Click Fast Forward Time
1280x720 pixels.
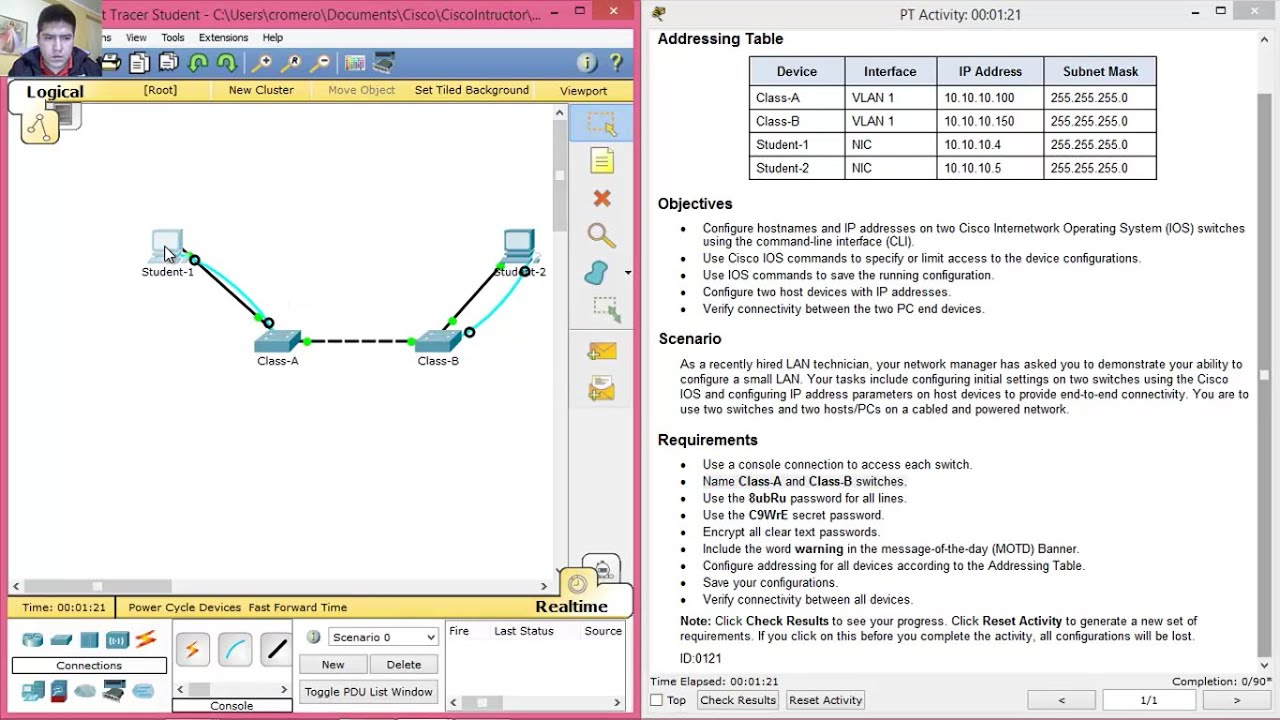click(298, 607)
